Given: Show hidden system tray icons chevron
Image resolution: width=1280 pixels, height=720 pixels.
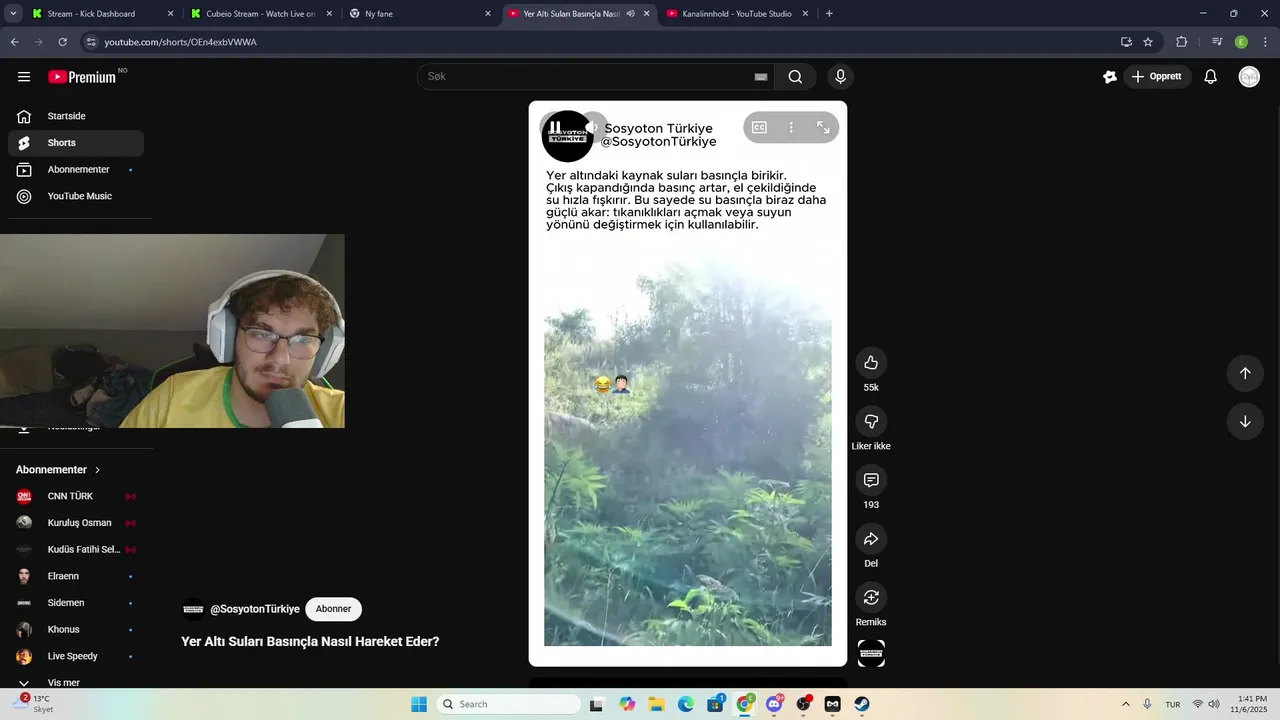Looking at the screenshot, I should [x=1126, y=704].
